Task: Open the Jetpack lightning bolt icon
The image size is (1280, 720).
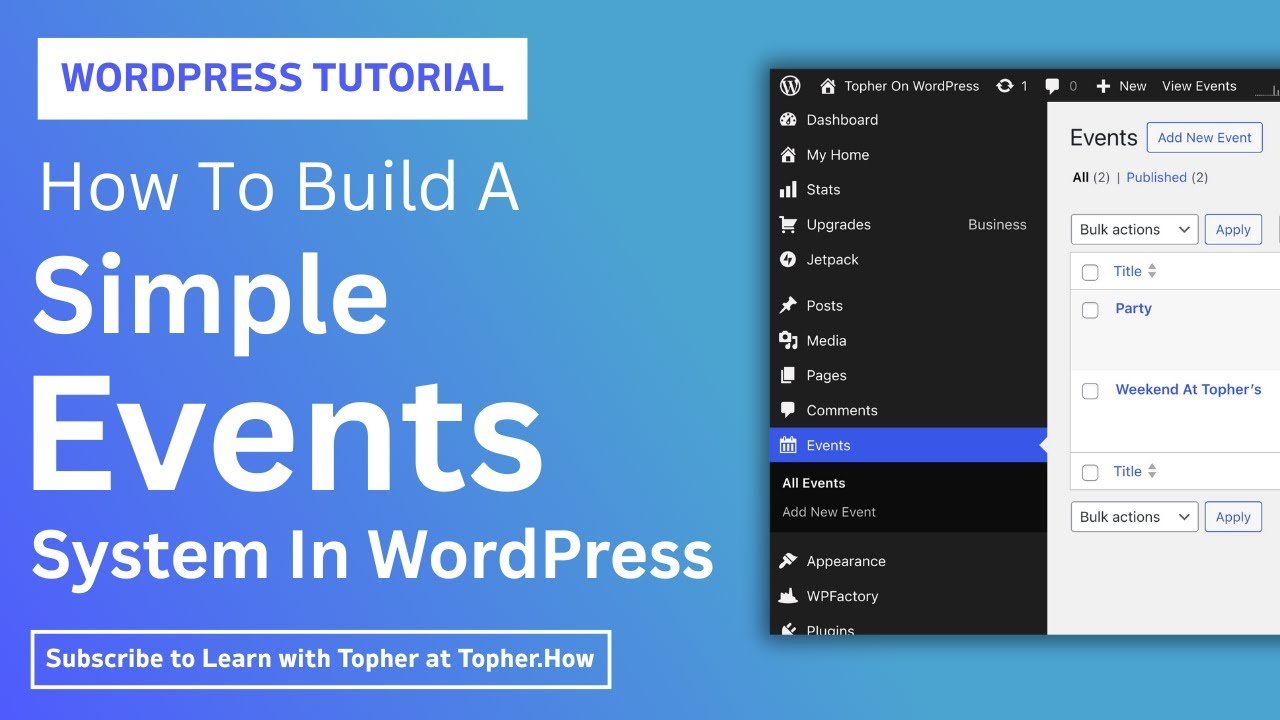Action: [788, 260]
